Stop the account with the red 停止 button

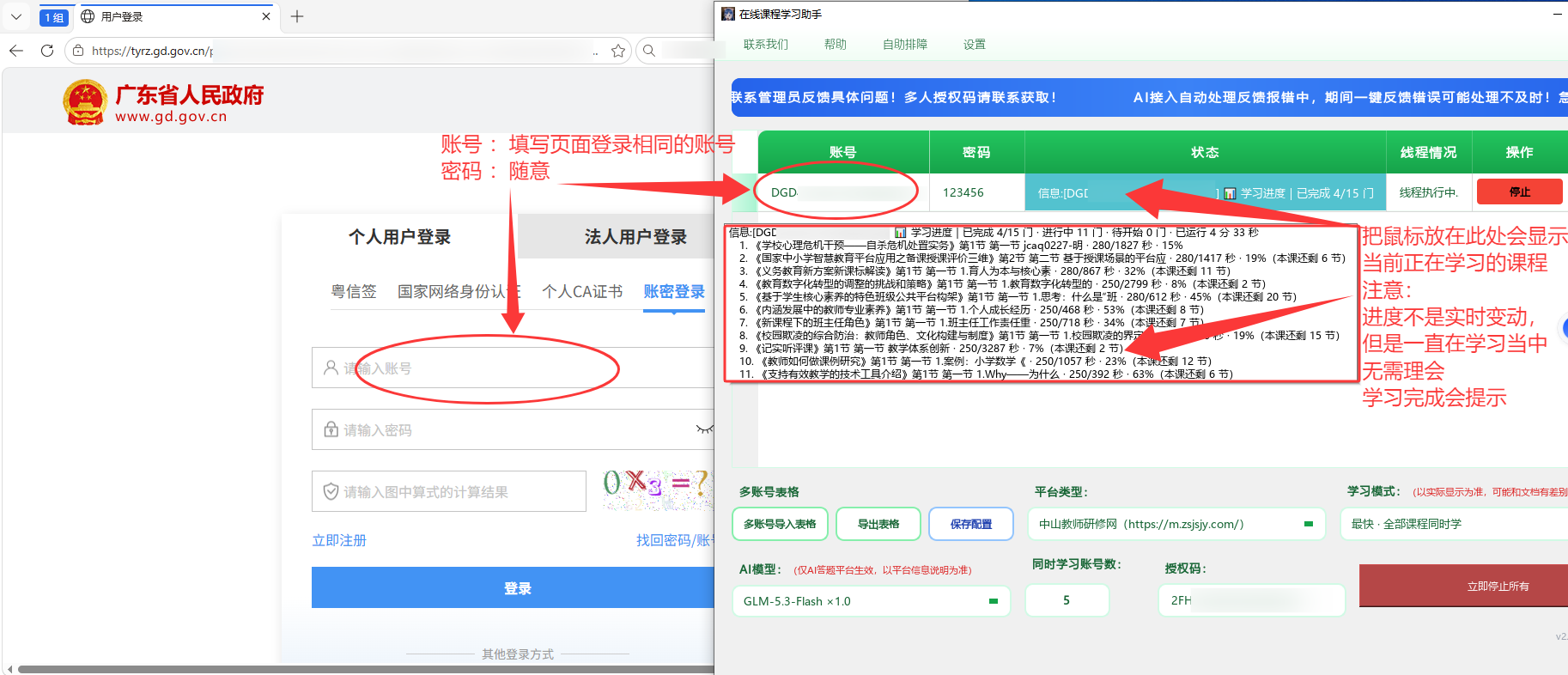(x=1519, y=192)
